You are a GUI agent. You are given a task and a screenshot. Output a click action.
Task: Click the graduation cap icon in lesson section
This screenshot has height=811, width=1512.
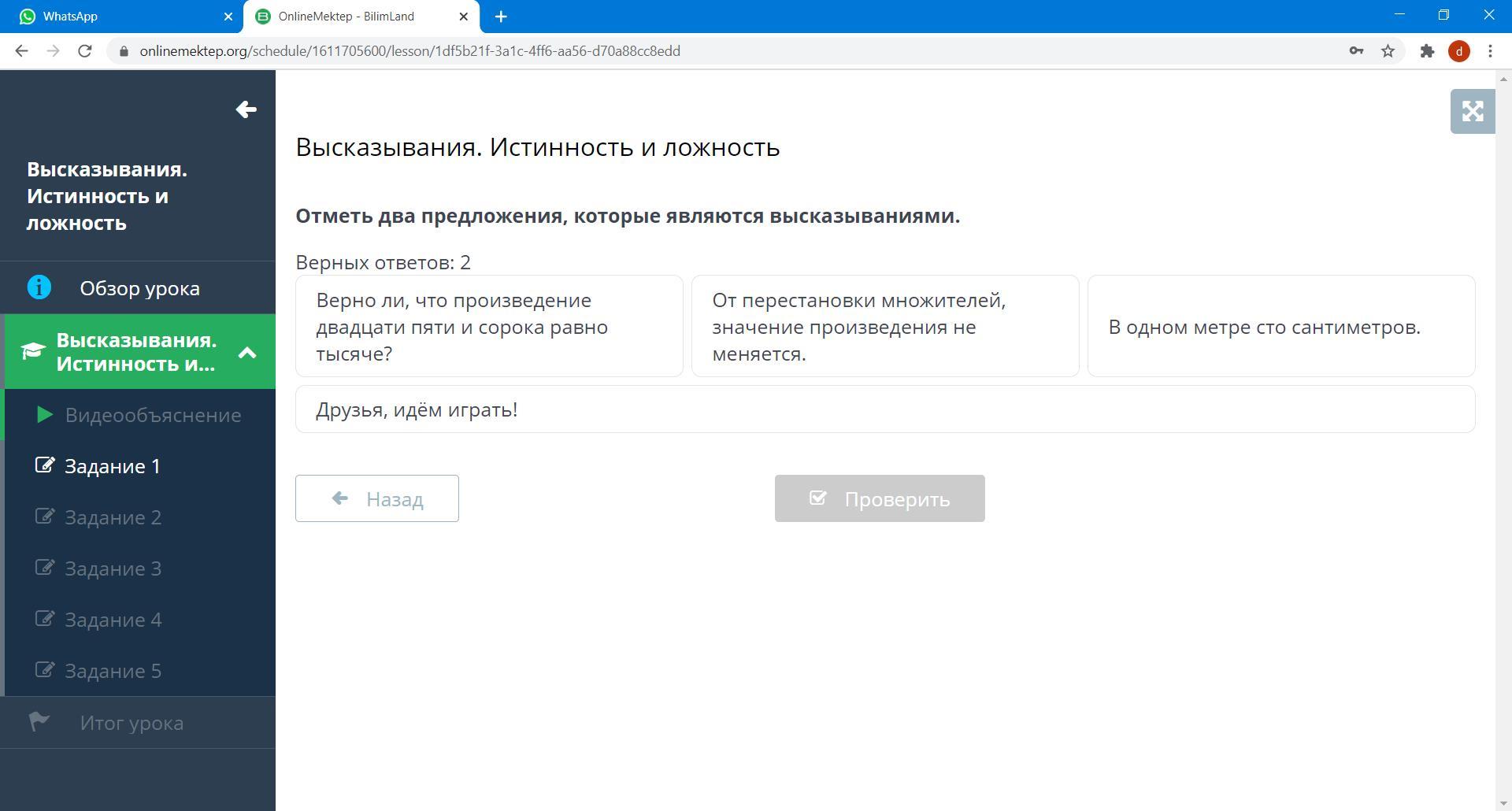pos(33,351)
